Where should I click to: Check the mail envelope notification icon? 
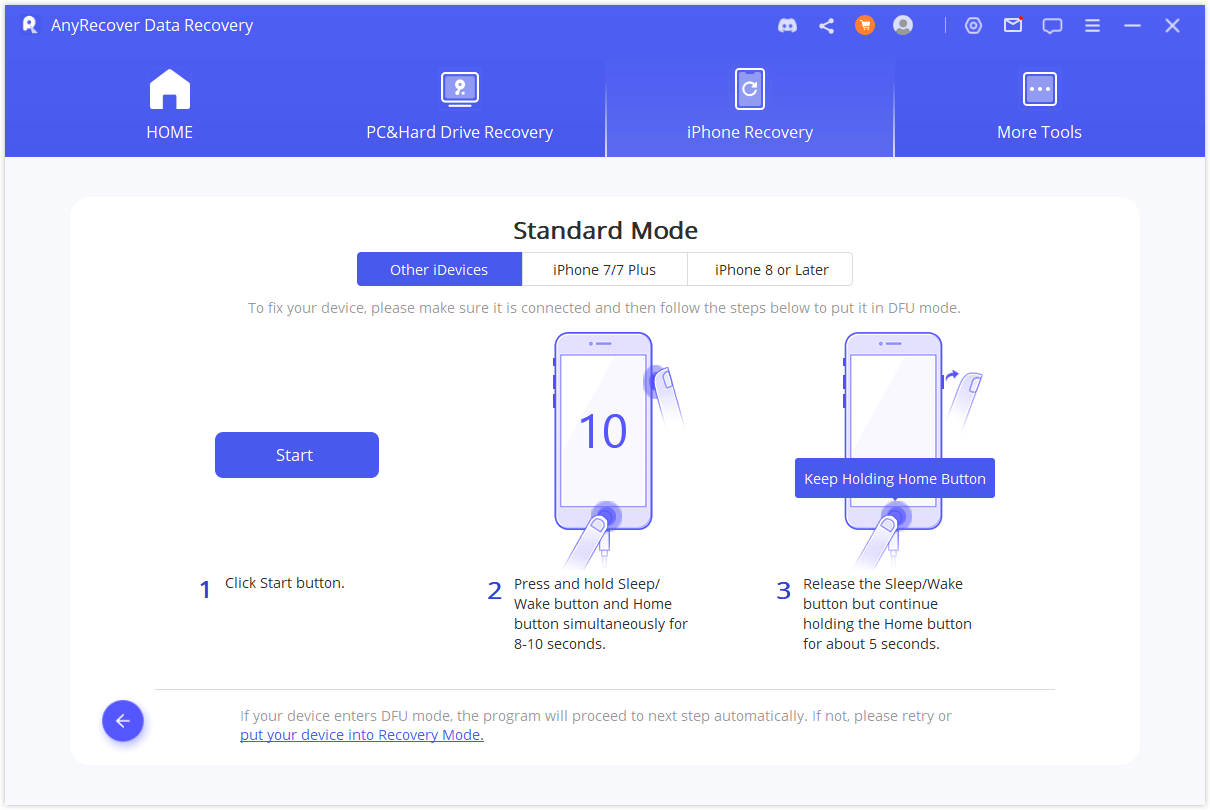pos(1013,26)
